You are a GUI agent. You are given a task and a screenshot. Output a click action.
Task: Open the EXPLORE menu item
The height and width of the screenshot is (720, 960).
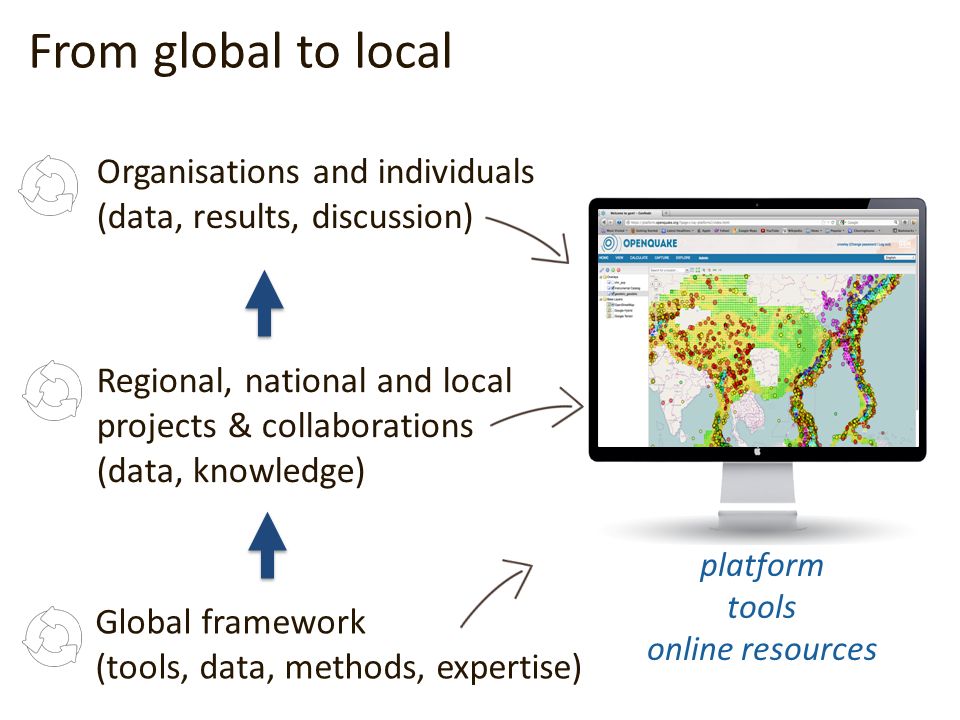(x=683, y=258)
